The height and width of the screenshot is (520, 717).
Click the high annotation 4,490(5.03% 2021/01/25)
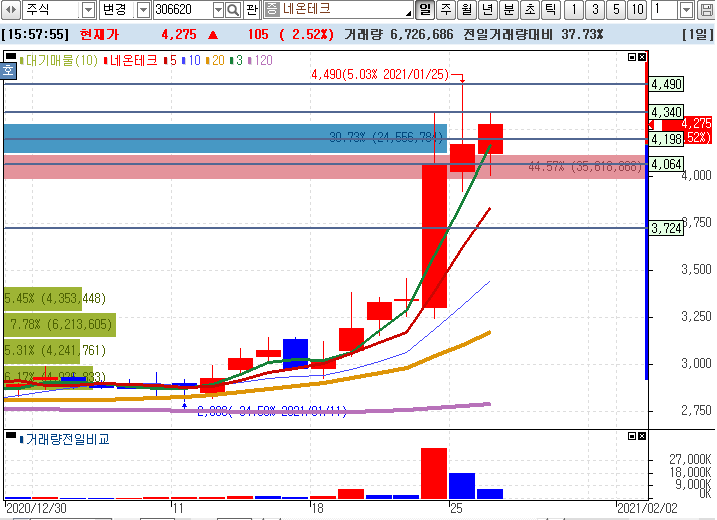coord(380,74)
